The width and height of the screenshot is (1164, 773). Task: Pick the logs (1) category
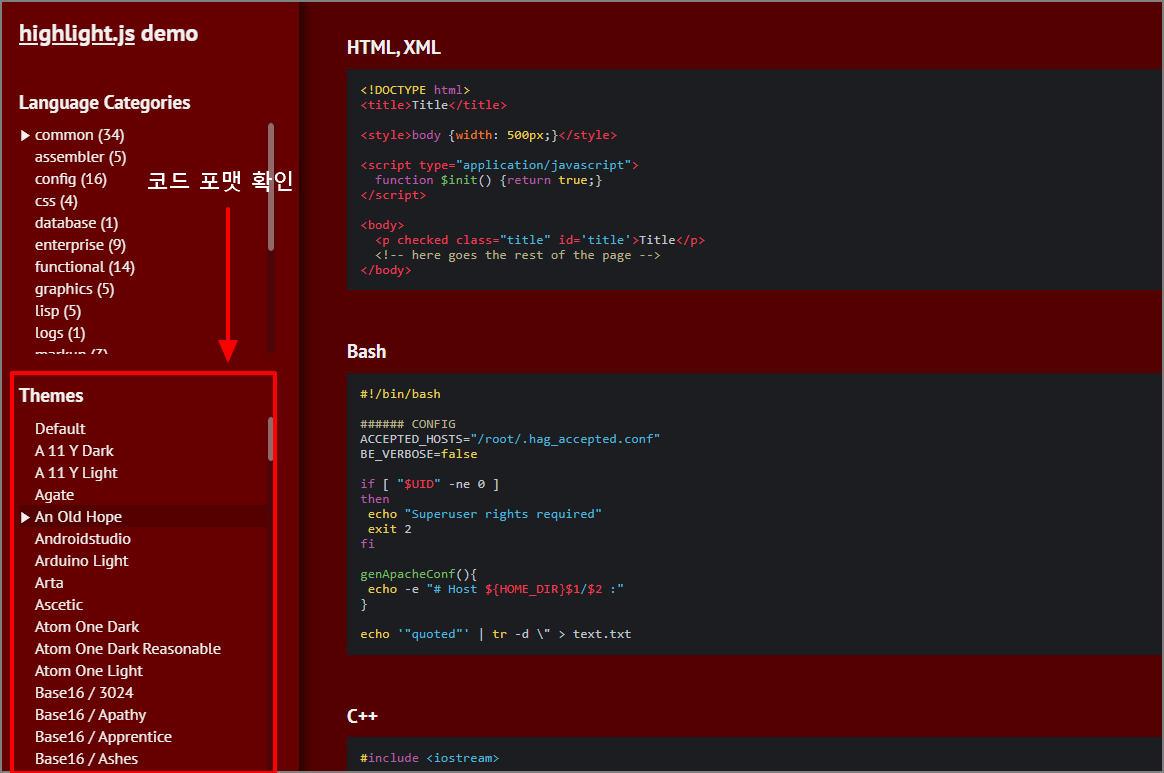pyautogui.click(x=60, y=333)
